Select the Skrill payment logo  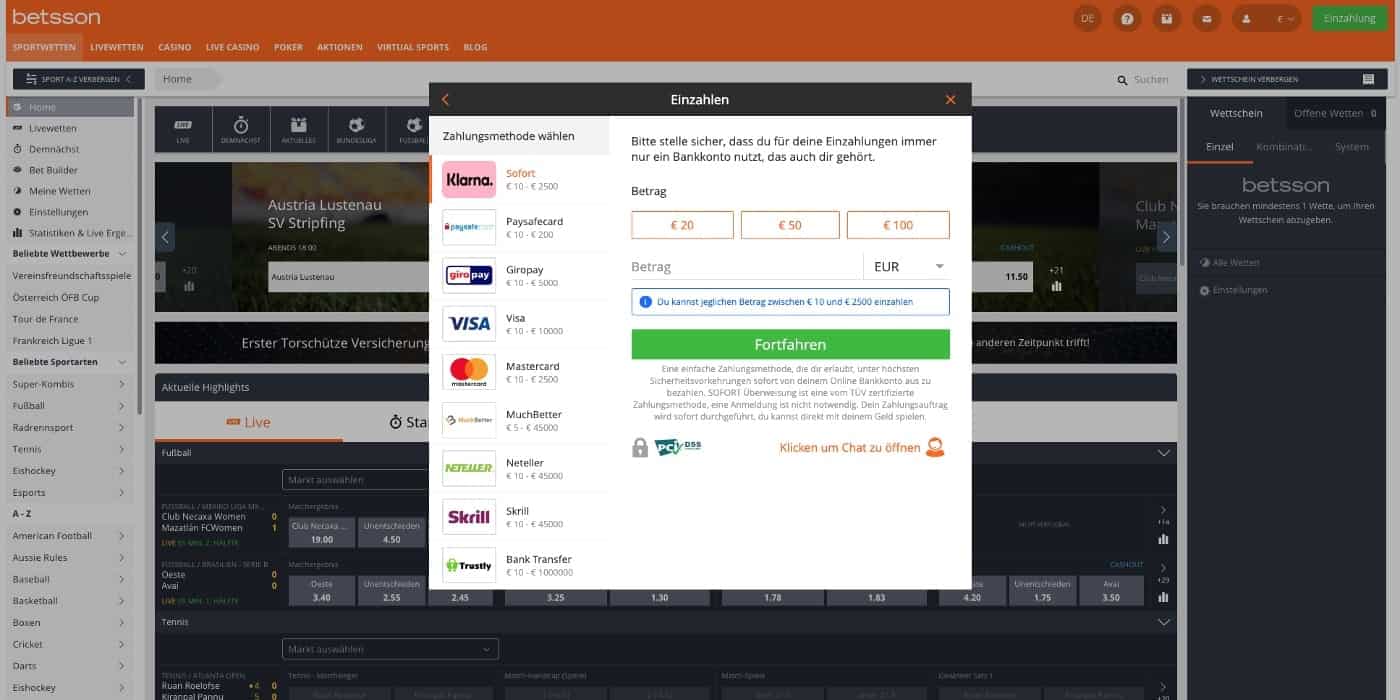469,517
